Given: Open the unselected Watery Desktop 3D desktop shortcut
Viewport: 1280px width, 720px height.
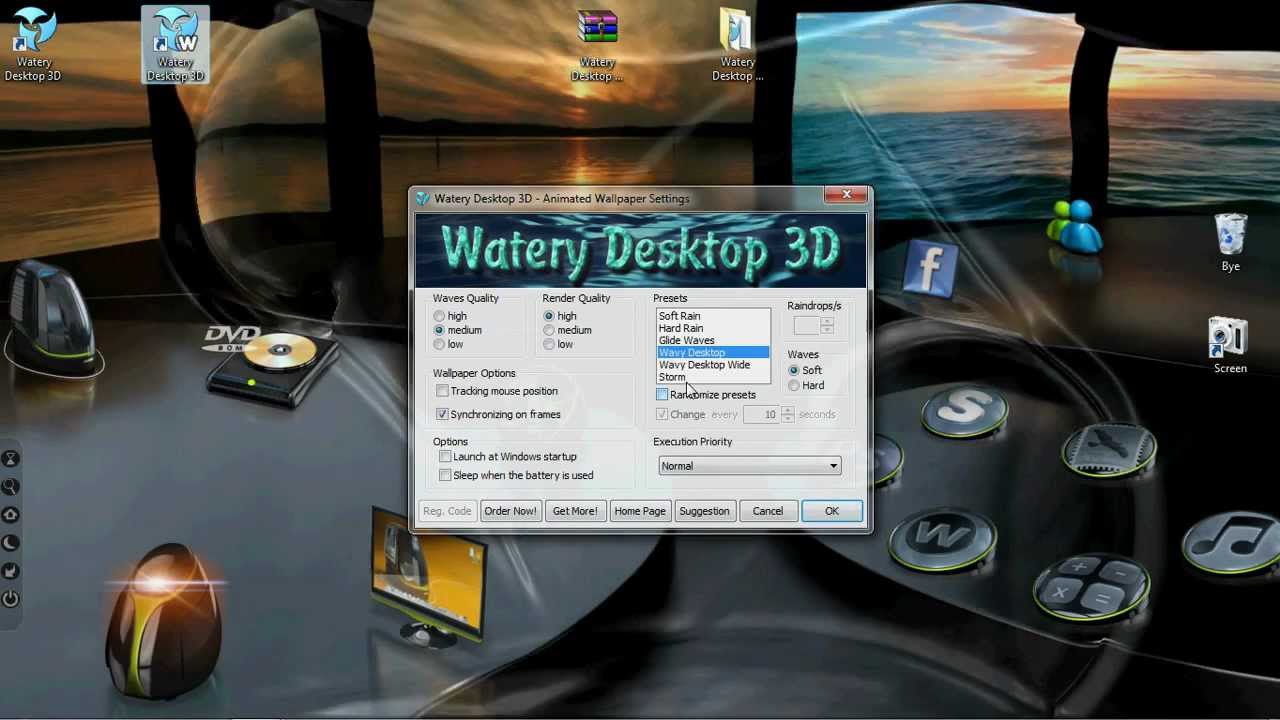Looking at the screenshot, I should click(x=33, y=44).
